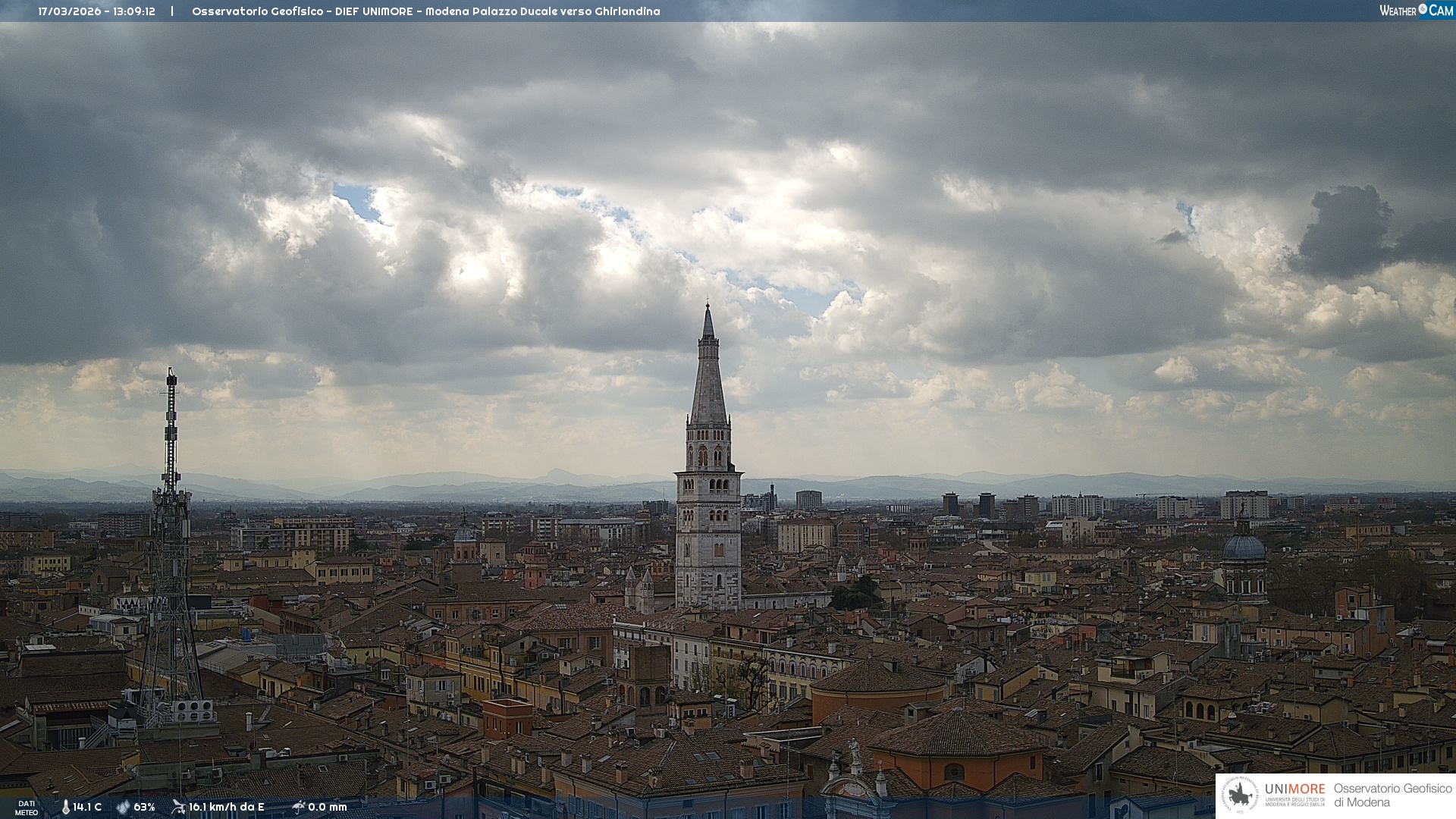Click the rain umbrella precipitation icon
Viewport: 1456px width, 819px height.
(x=298, y=807)
